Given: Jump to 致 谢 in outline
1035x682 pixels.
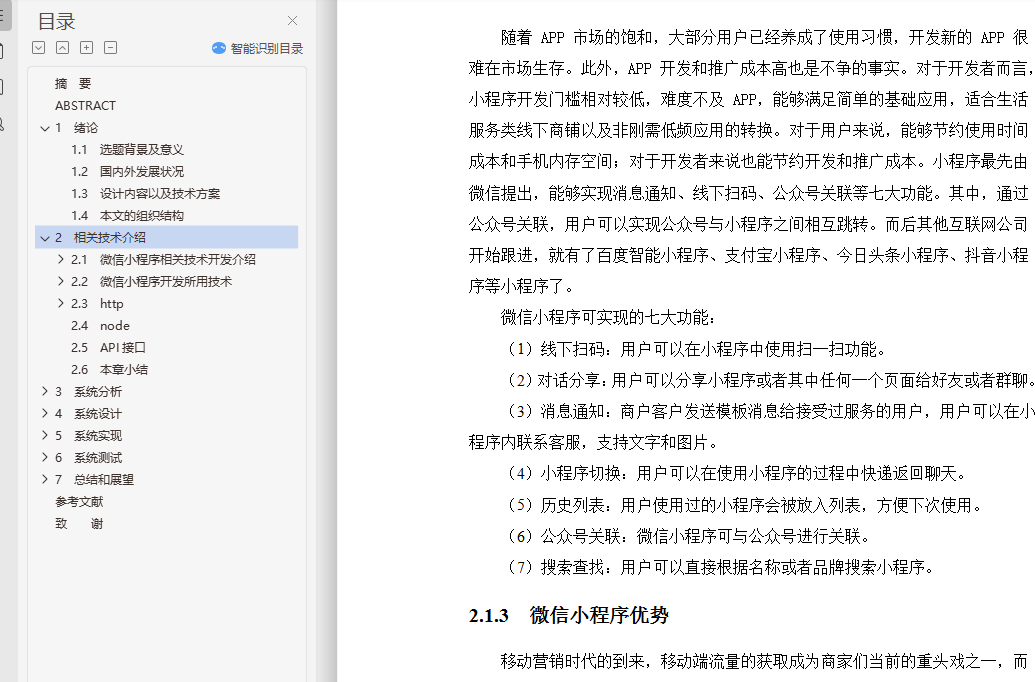Looking at the screenshot, I should 79,524.
